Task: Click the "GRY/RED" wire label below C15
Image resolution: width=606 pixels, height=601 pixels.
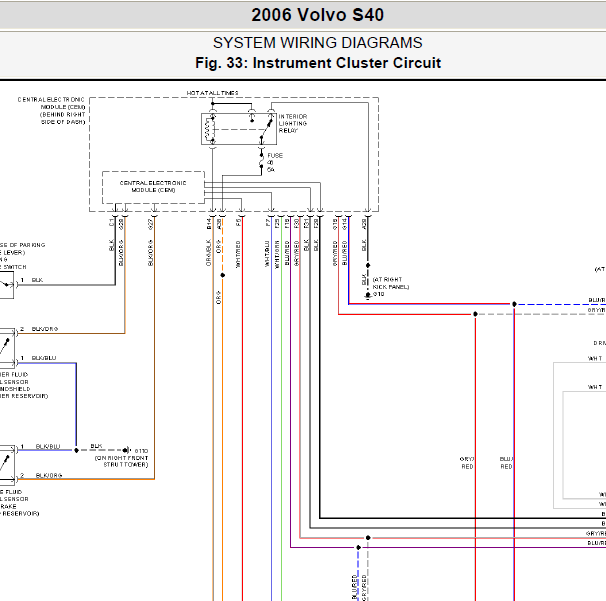Action: (x=335, y=253)
